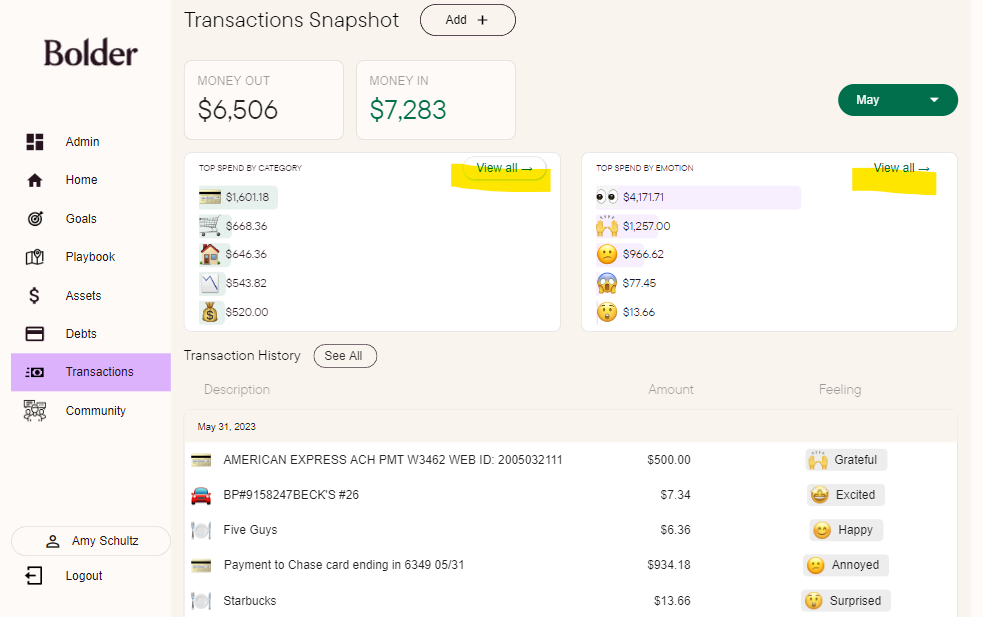This screenshot has height=617, width=983.
Task: Click the $4,171.71 emotion spend bar
Action: click(x=698, y=198)
